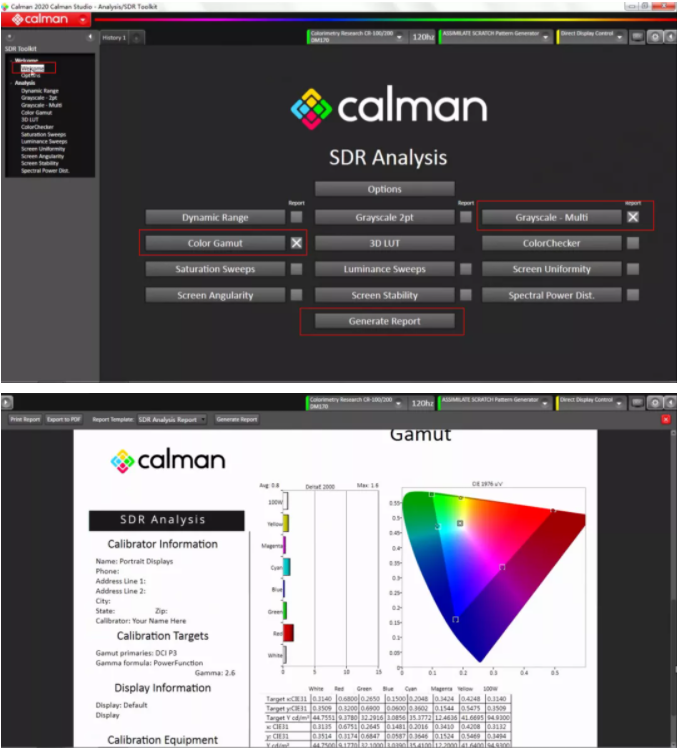Click the expand arrow icon in report window
Image resolution: width=677 pixels, height=748 pixels.
coord(7,403)
